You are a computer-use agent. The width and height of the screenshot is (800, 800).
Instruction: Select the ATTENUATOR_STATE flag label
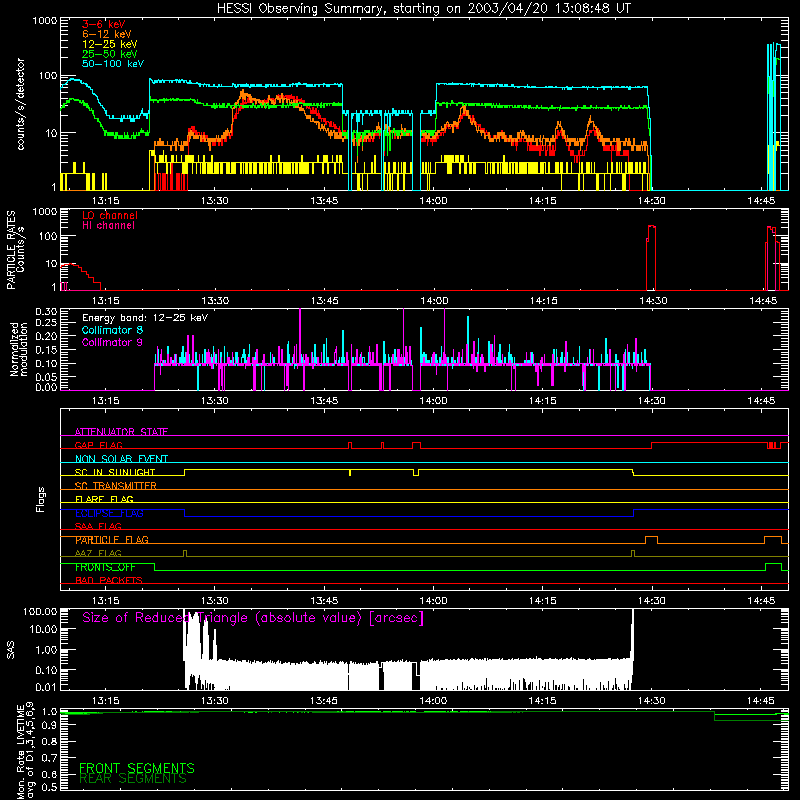[x=121, y=432]
